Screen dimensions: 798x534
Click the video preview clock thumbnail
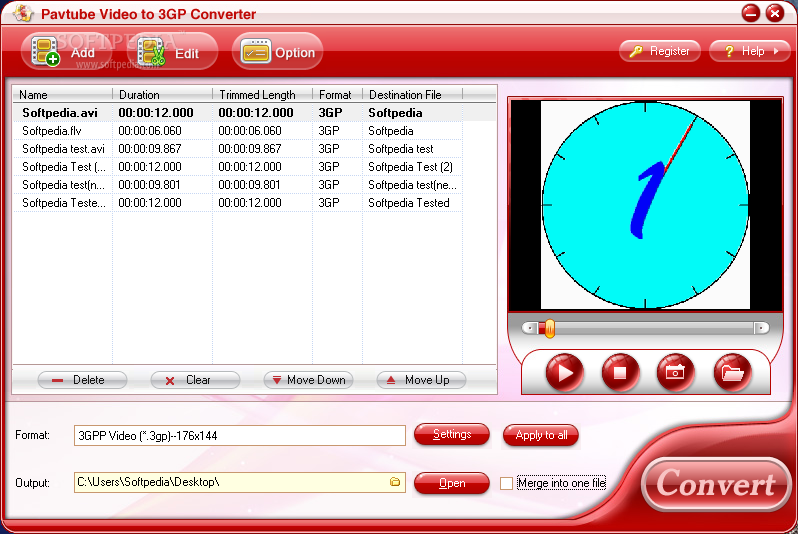(645, 205)
